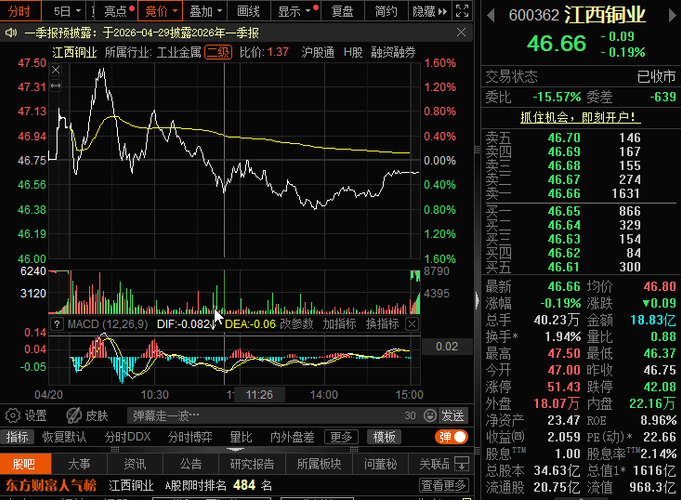This screenshot has width=681, height=500.
Task: Click the 卖五 price 46.70
Action: (x=564, y=138)
